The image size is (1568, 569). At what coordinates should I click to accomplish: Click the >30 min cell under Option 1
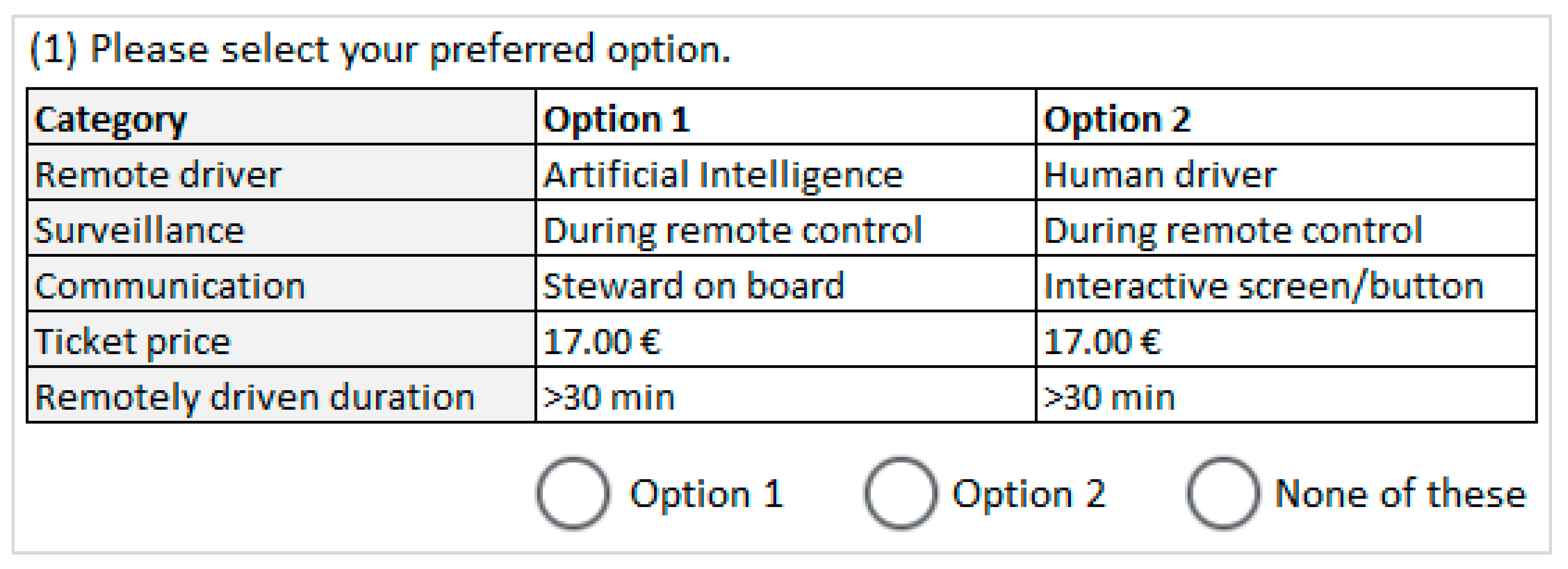point(609,397)
